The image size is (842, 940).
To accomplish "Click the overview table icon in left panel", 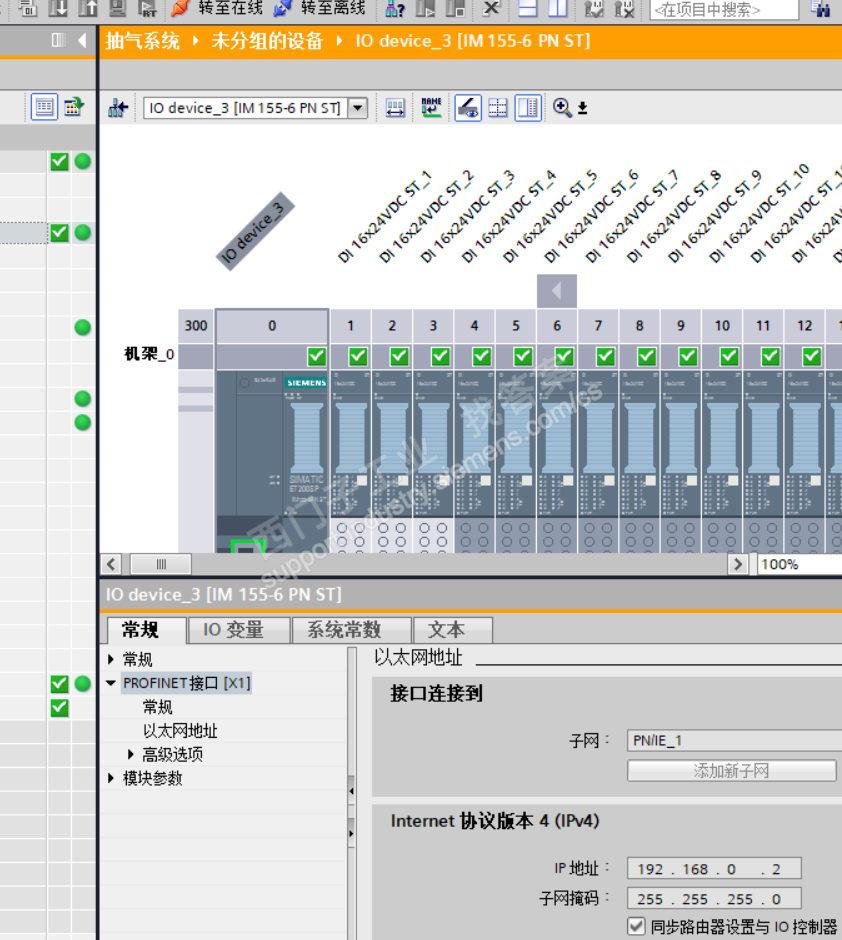I will point(44,107).
